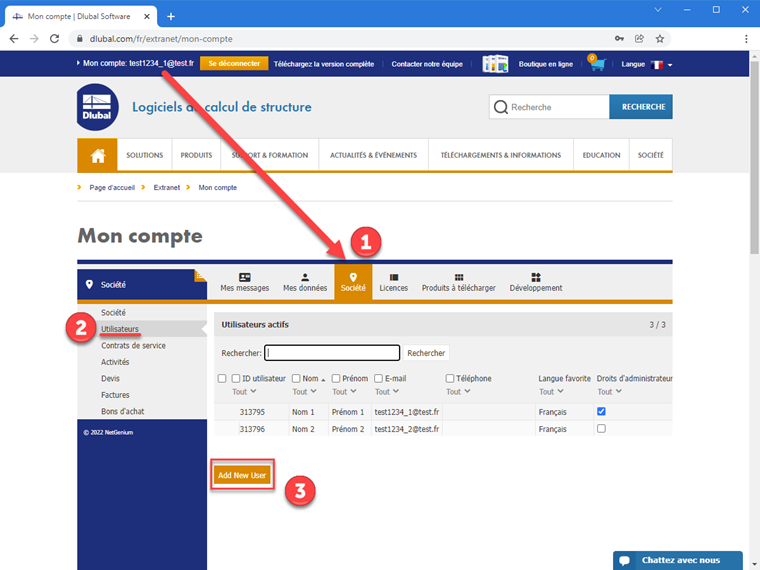Viewport: 760px width, 570px height.
Task: Click the Extranet breadcrumb link
Action: click(x=167, y=188)
